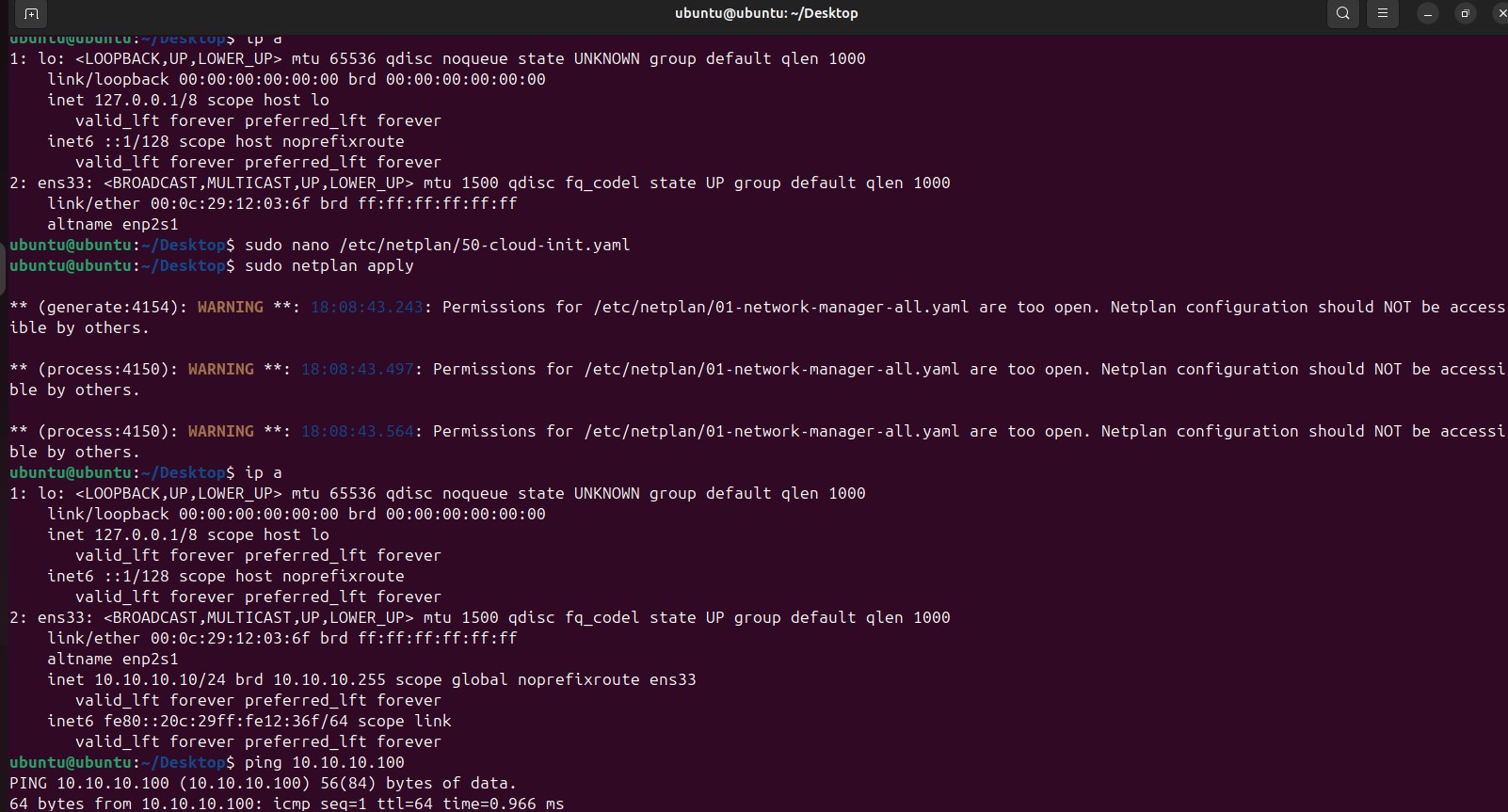
Task: Click the 'sudo netplan apply' command text
Action: pyautogui.click(x=329, y=266)
